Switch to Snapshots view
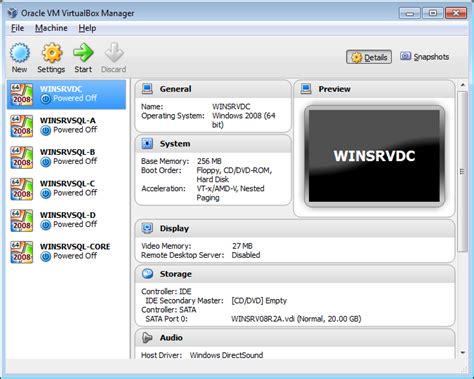This screenshot has width=474, height=379. (424, 57)
